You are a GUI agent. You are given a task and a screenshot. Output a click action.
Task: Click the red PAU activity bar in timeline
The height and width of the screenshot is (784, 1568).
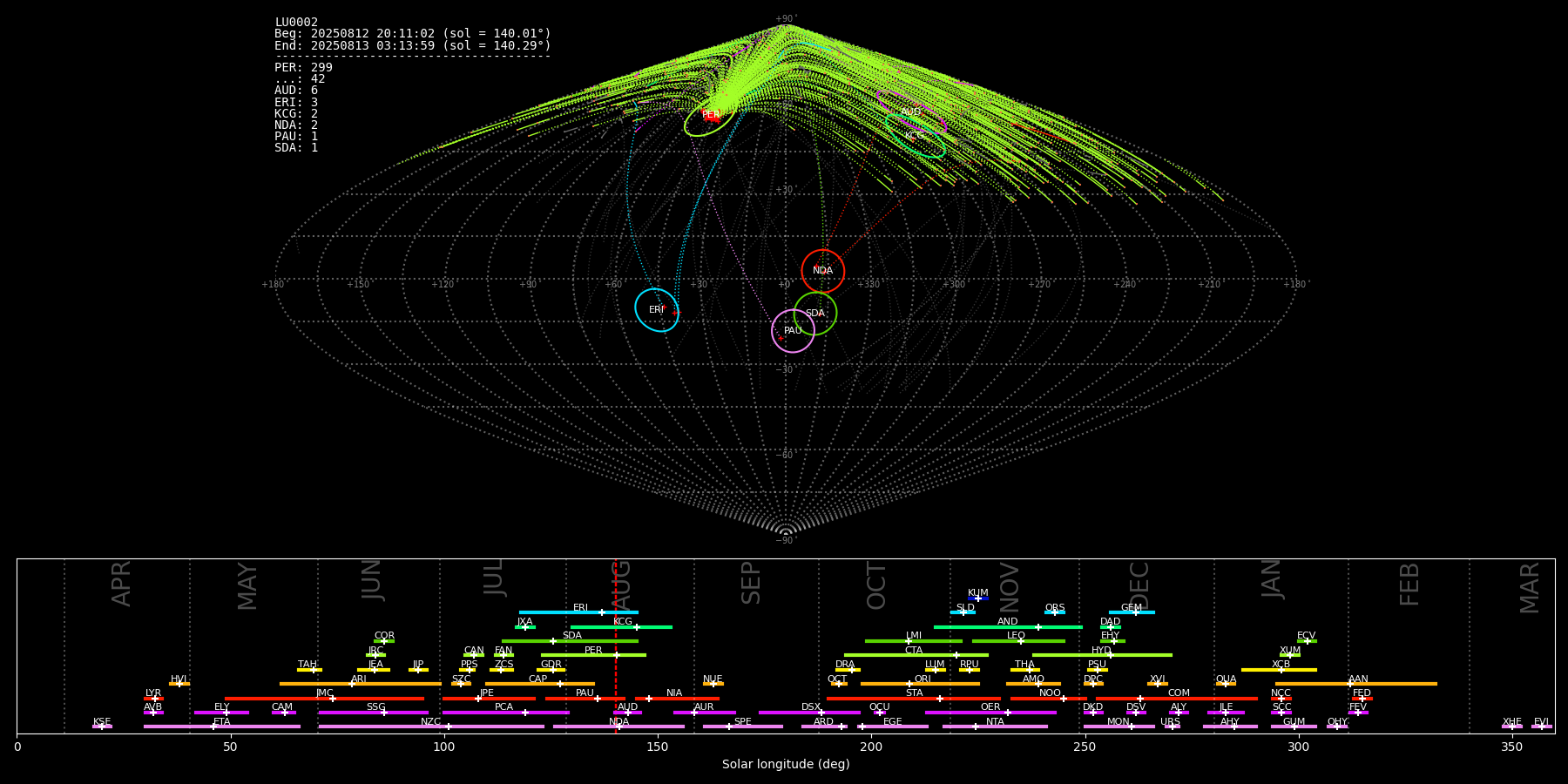point(585,698)
